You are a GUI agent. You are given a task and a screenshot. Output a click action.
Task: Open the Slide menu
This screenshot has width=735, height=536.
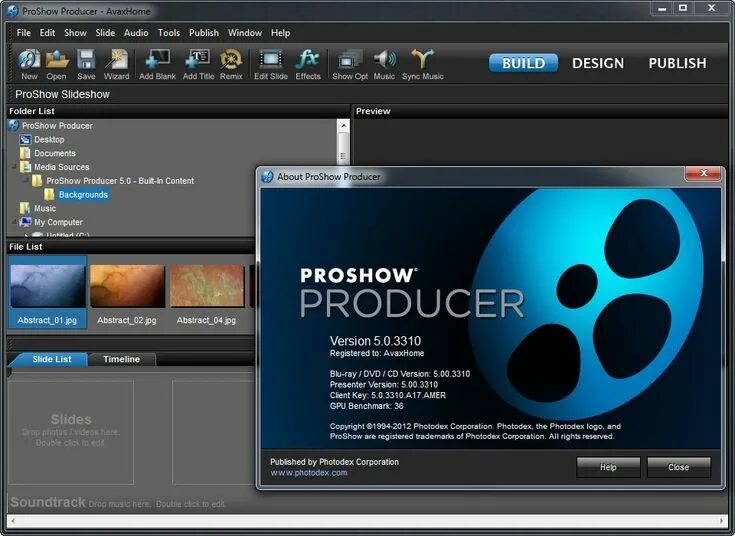coord(105,33)
